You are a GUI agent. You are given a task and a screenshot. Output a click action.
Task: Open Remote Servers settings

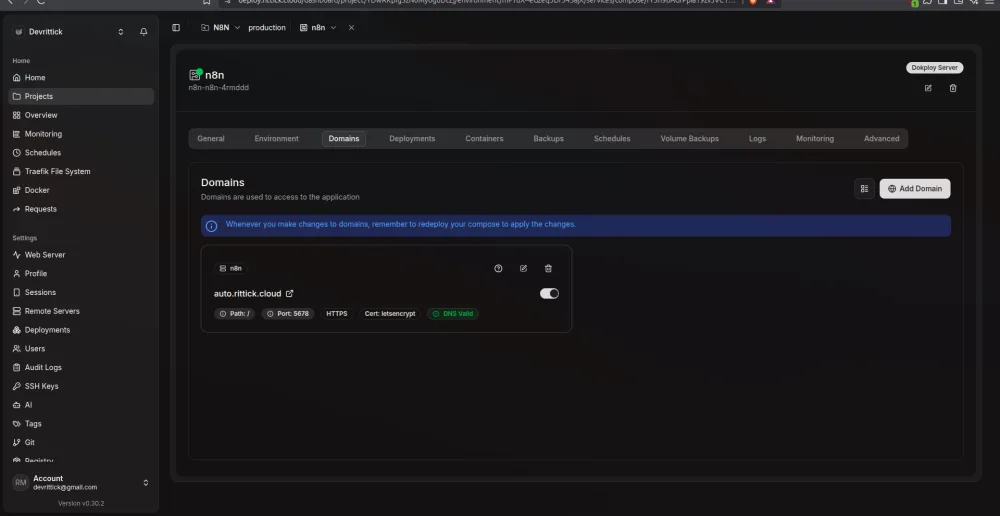click(x=81, y=311)
